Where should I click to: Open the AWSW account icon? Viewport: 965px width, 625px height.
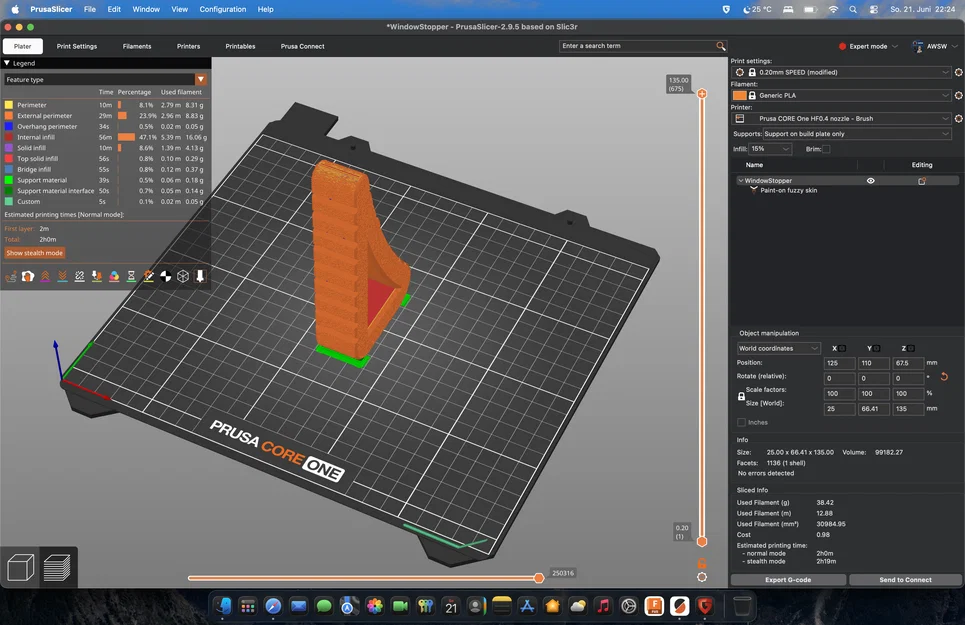pyautogui.click(x=918, y=46)
